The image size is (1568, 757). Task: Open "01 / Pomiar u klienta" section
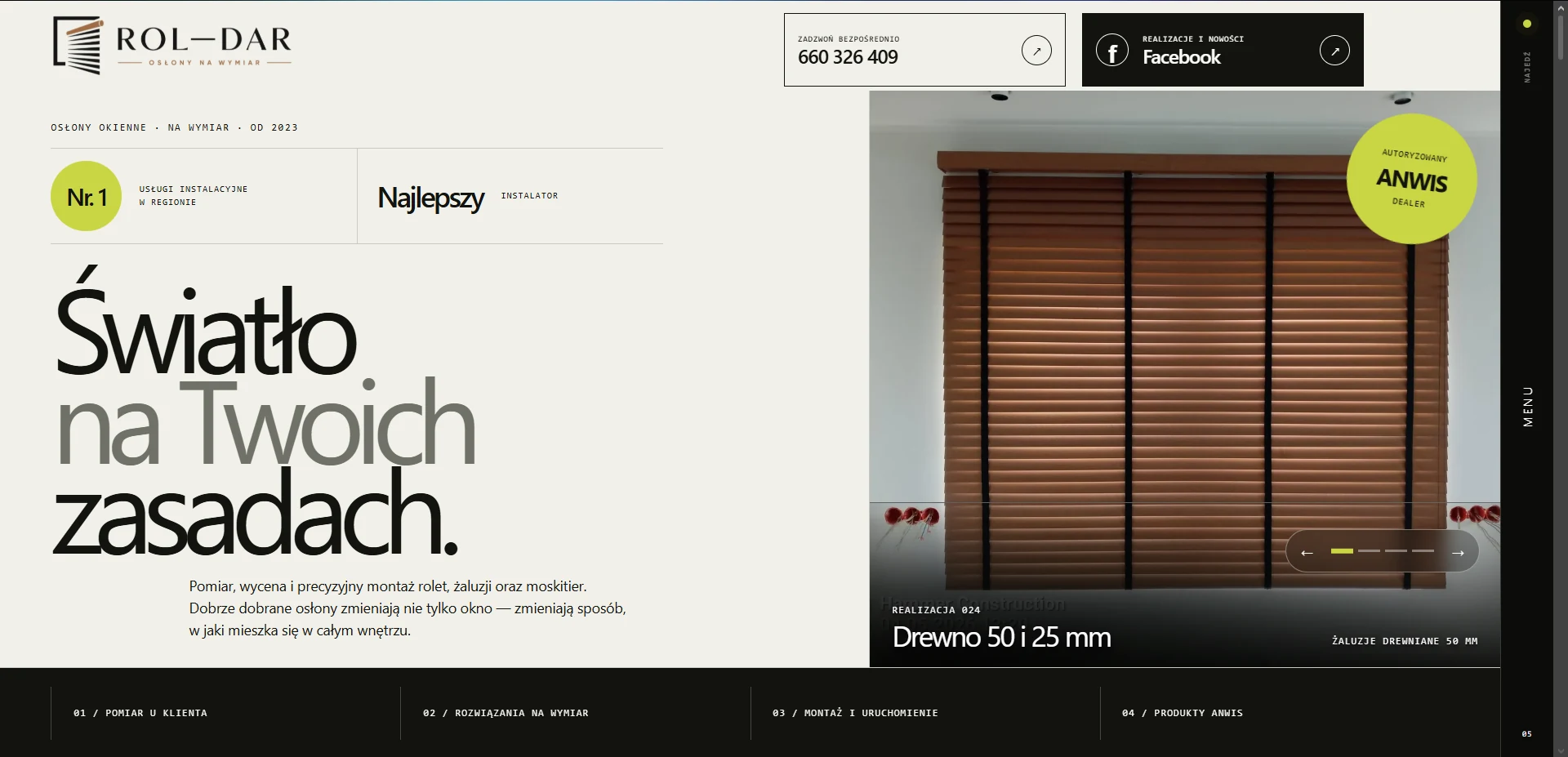140,713
